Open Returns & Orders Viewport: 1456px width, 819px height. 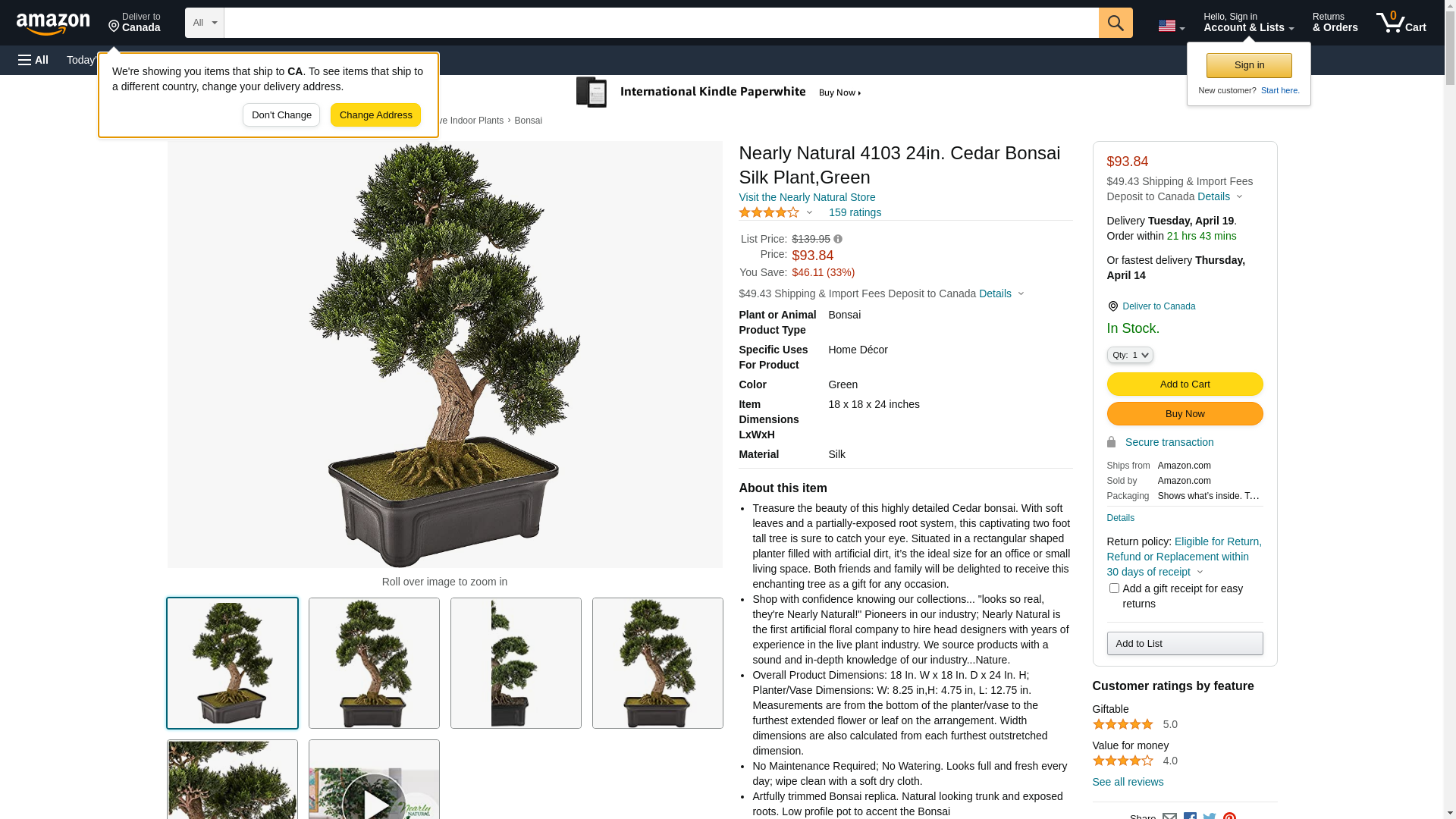pyautogui.click(x=1335, y=23)
